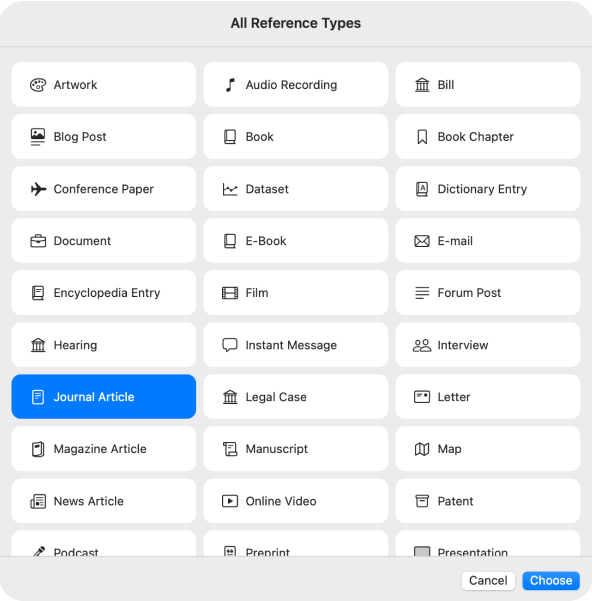Screen dimensions: 592x601
Task: Click the Online Video play icon
Action: point(230,501)
